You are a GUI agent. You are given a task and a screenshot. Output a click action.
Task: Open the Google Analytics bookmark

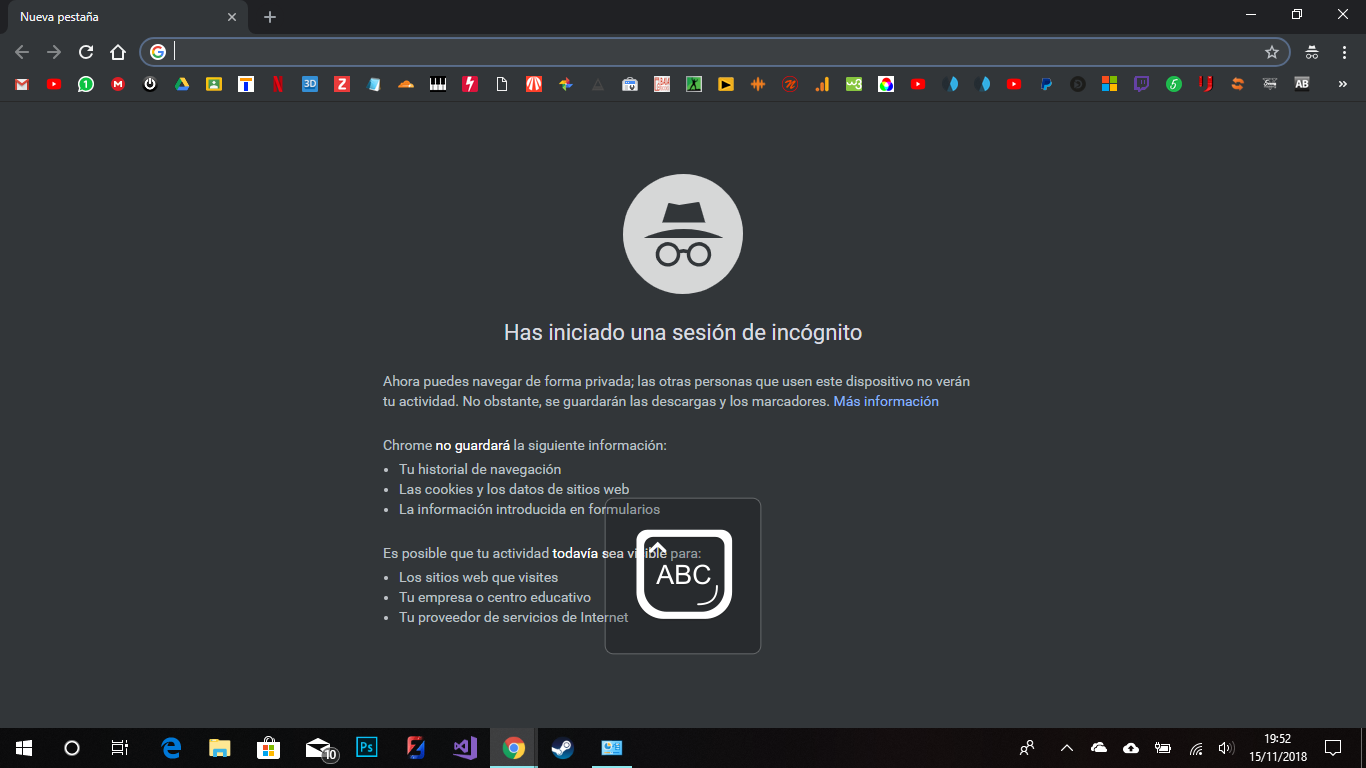822,85
